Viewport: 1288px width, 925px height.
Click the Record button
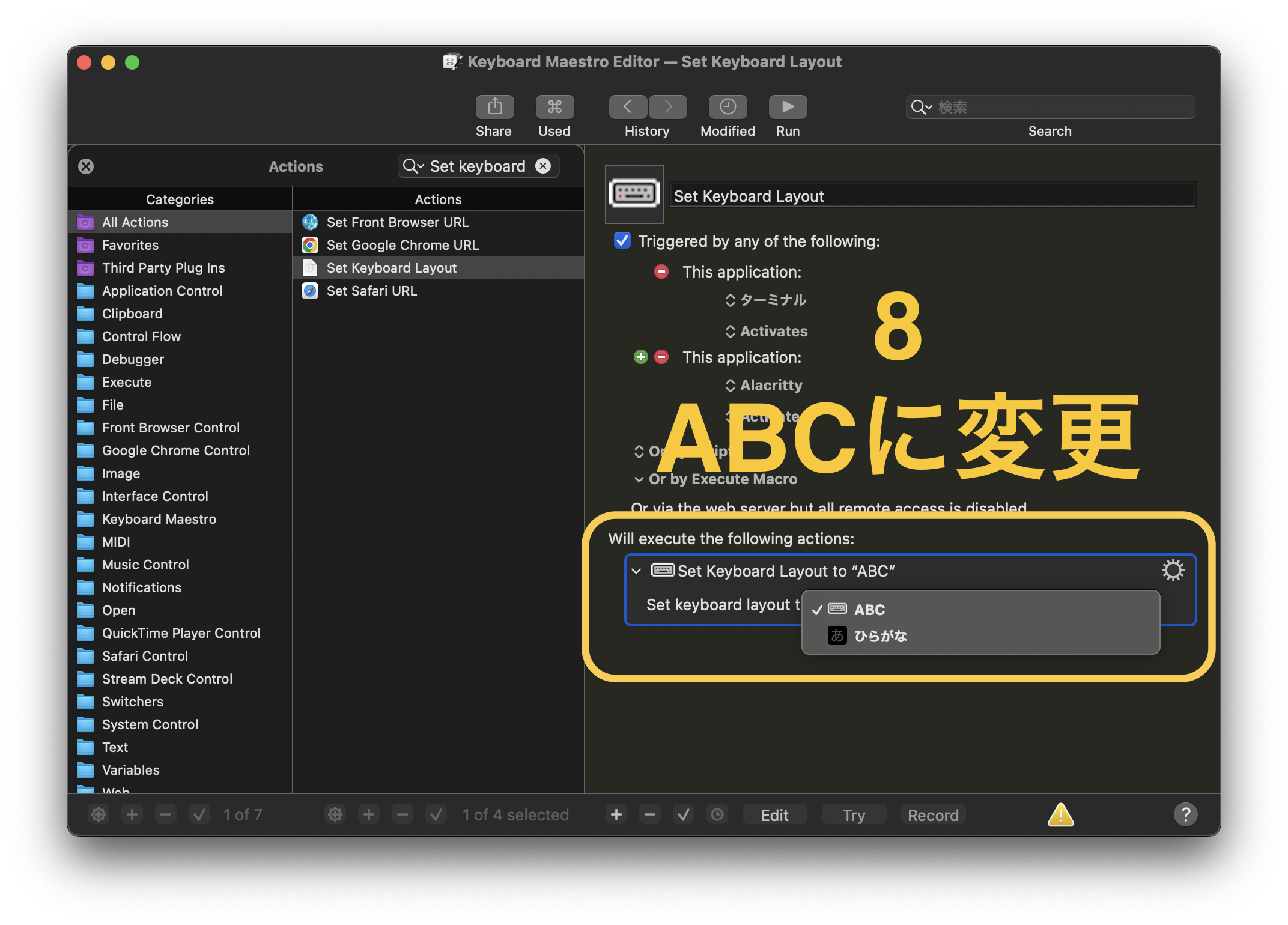coord(932,815)
